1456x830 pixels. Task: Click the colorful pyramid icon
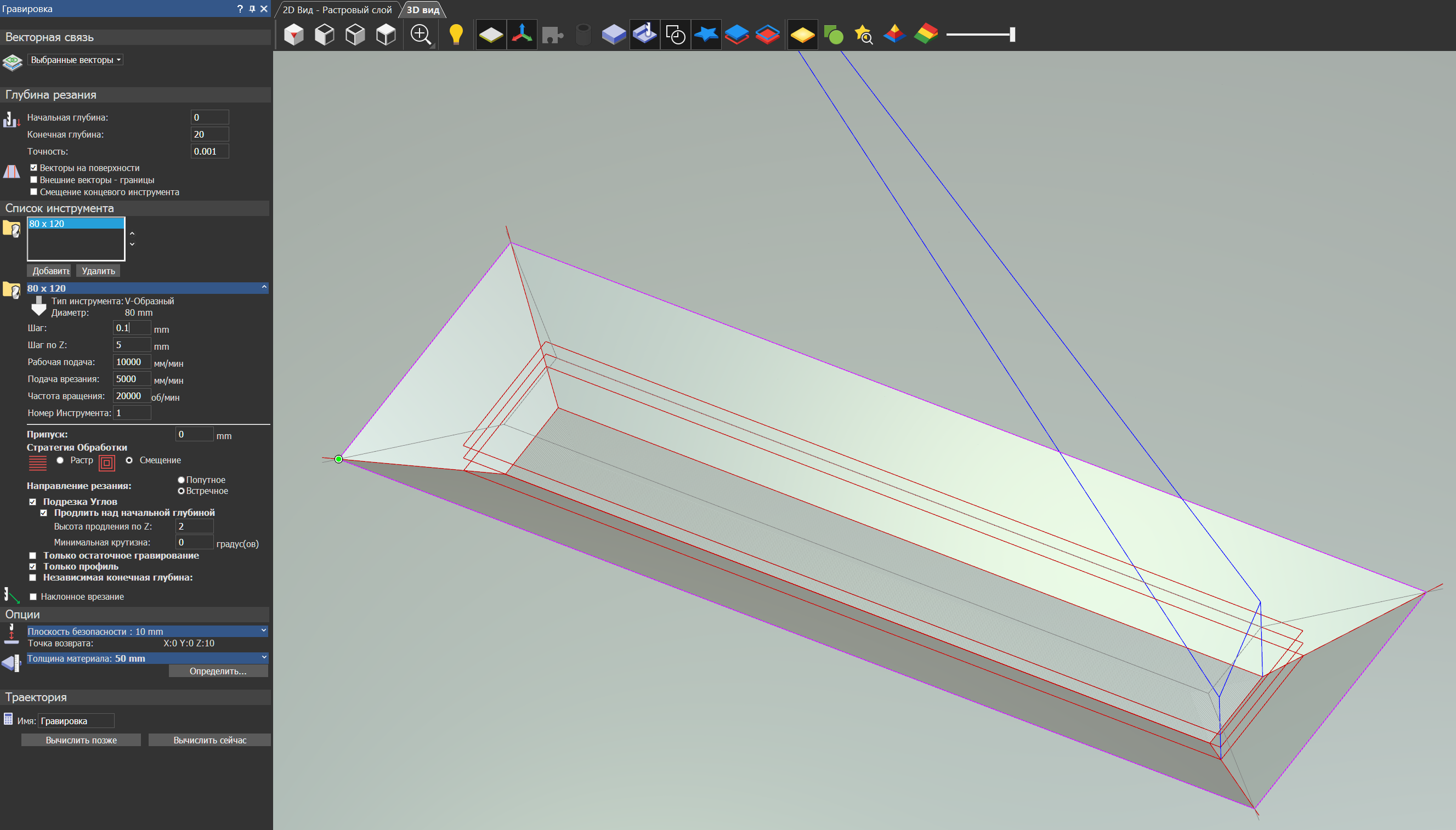coord(894,34)
